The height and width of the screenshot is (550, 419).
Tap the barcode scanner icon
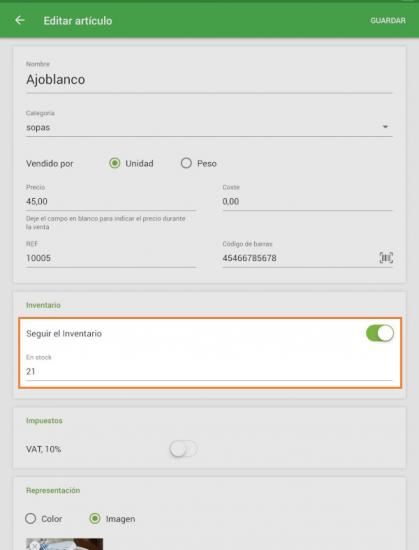pos(386,258)
